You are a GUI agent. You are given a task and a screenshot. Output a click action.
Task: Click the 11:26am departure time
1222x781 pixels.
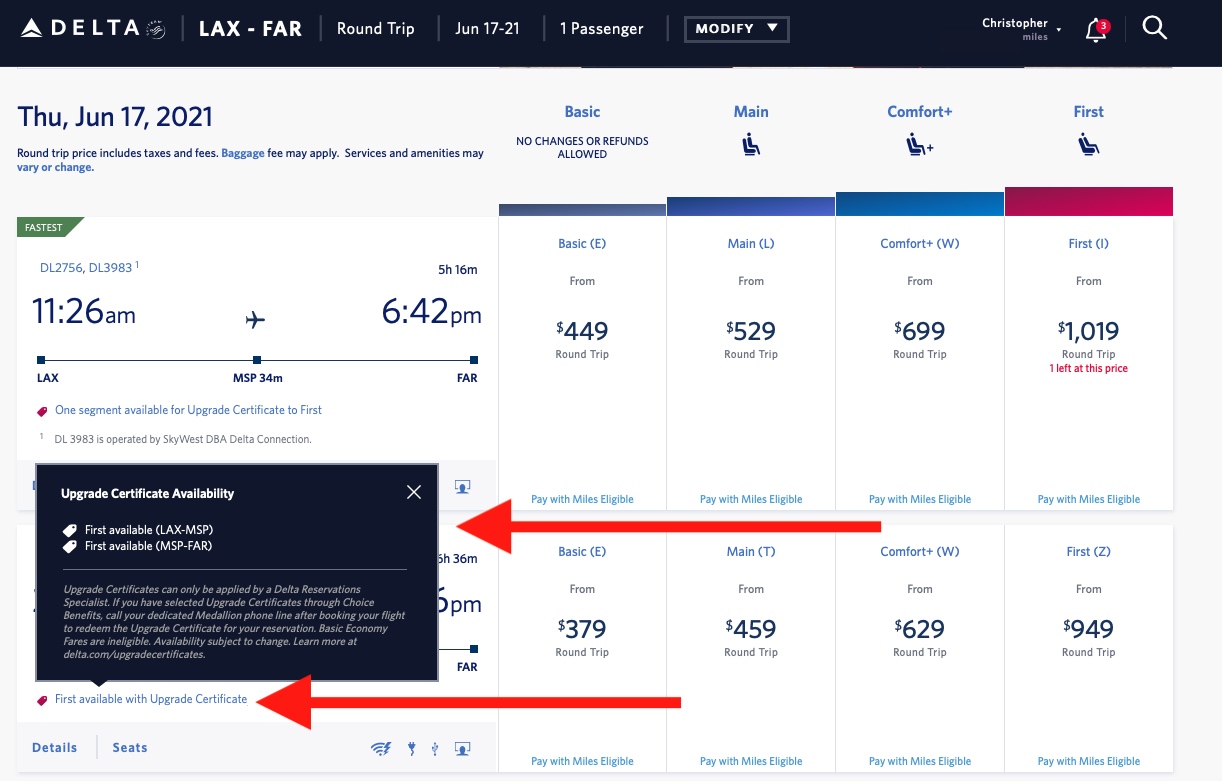[x=84, y=313]
